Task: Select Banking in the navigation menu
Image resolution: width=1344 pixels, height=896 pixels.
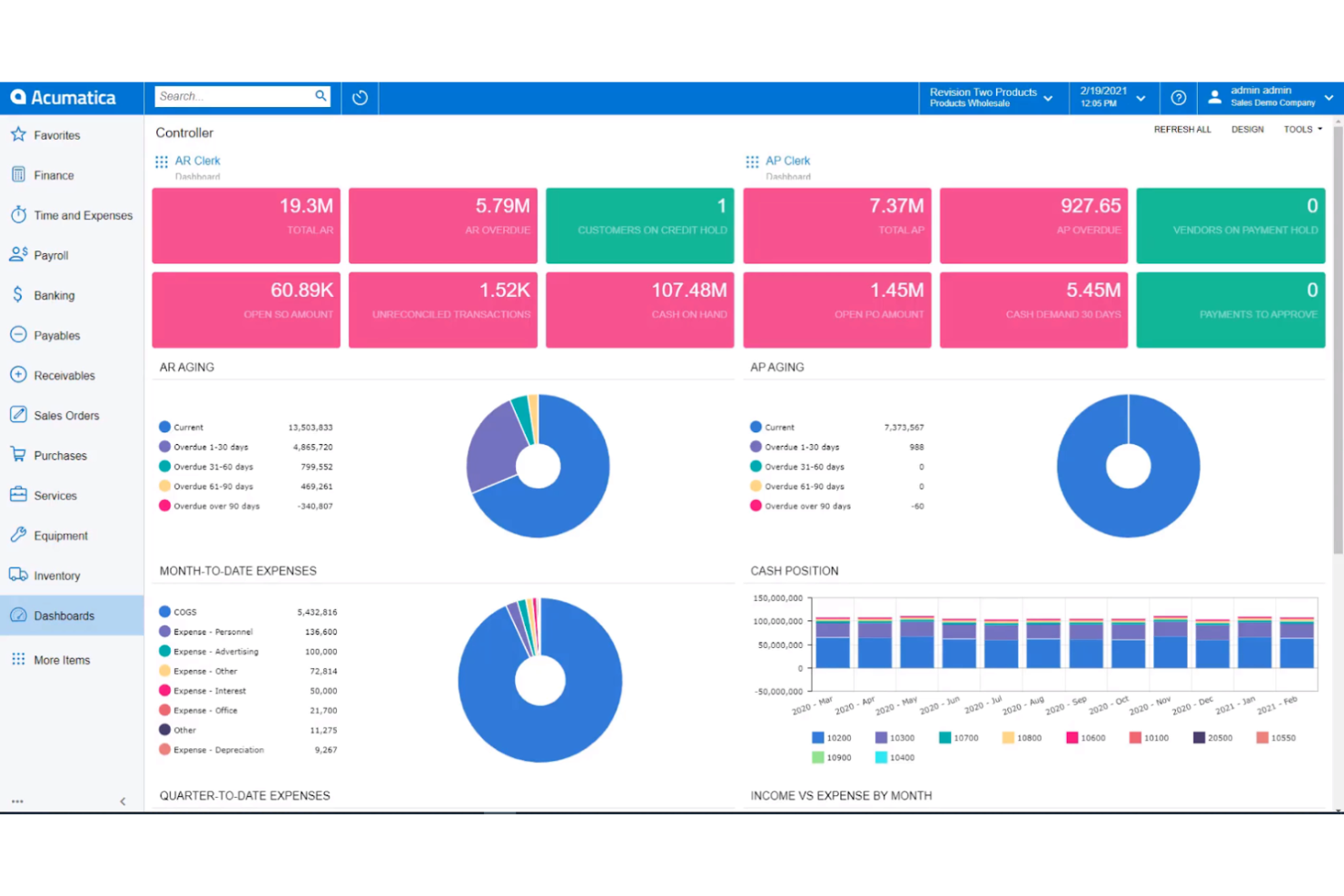Action: pos(72,295)
